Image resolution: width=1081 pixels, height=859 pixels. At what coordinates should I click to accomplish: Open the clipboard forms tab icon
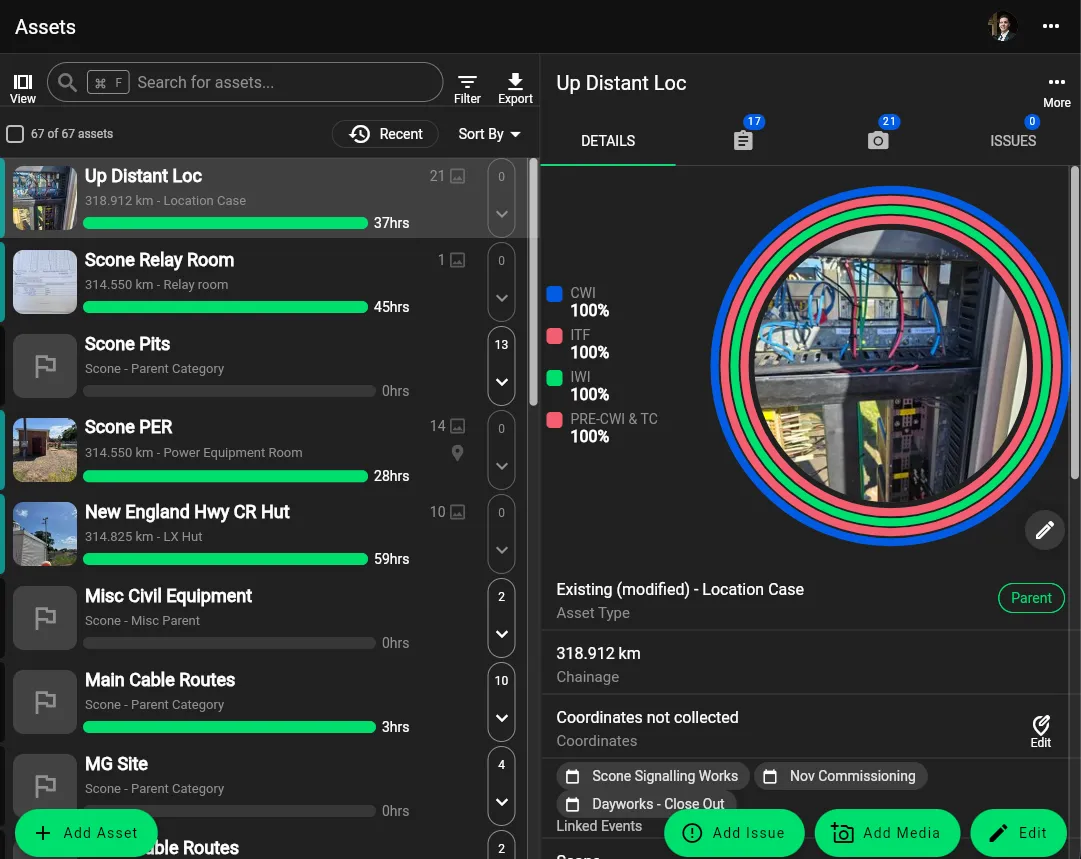743,140
